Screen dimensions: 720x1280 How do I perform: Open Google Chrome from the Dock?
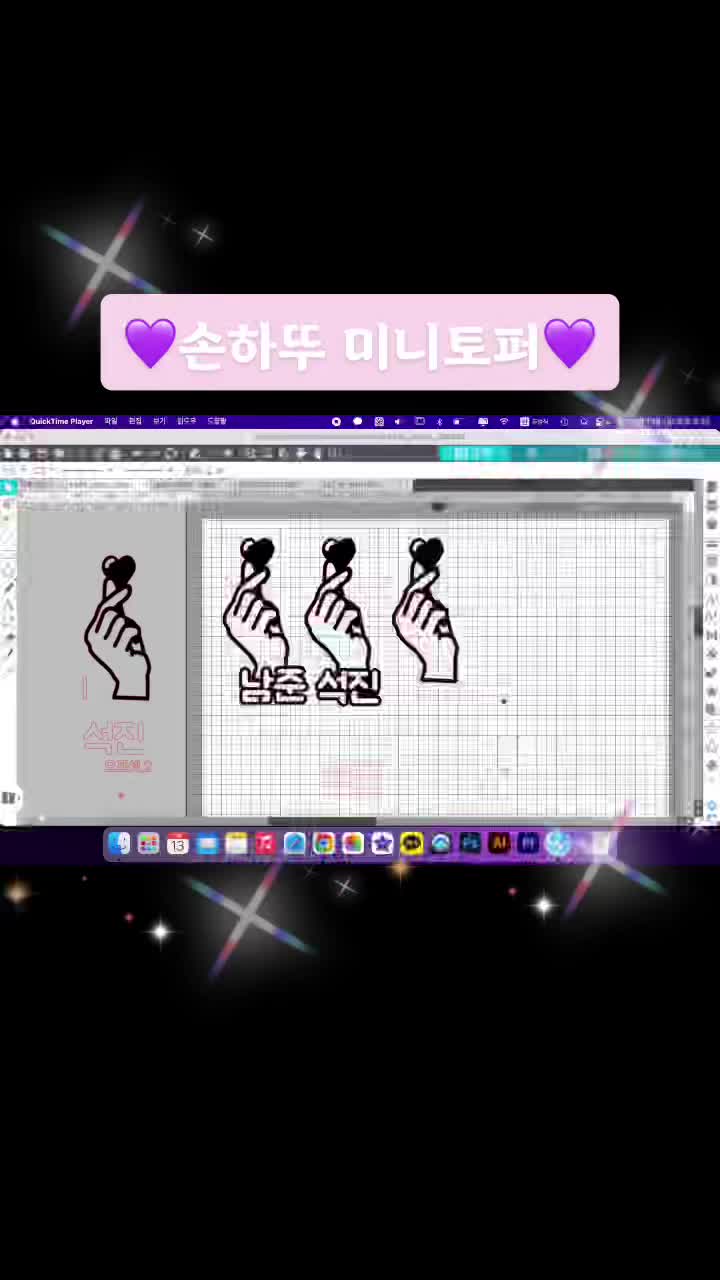(x=323, y=844)
